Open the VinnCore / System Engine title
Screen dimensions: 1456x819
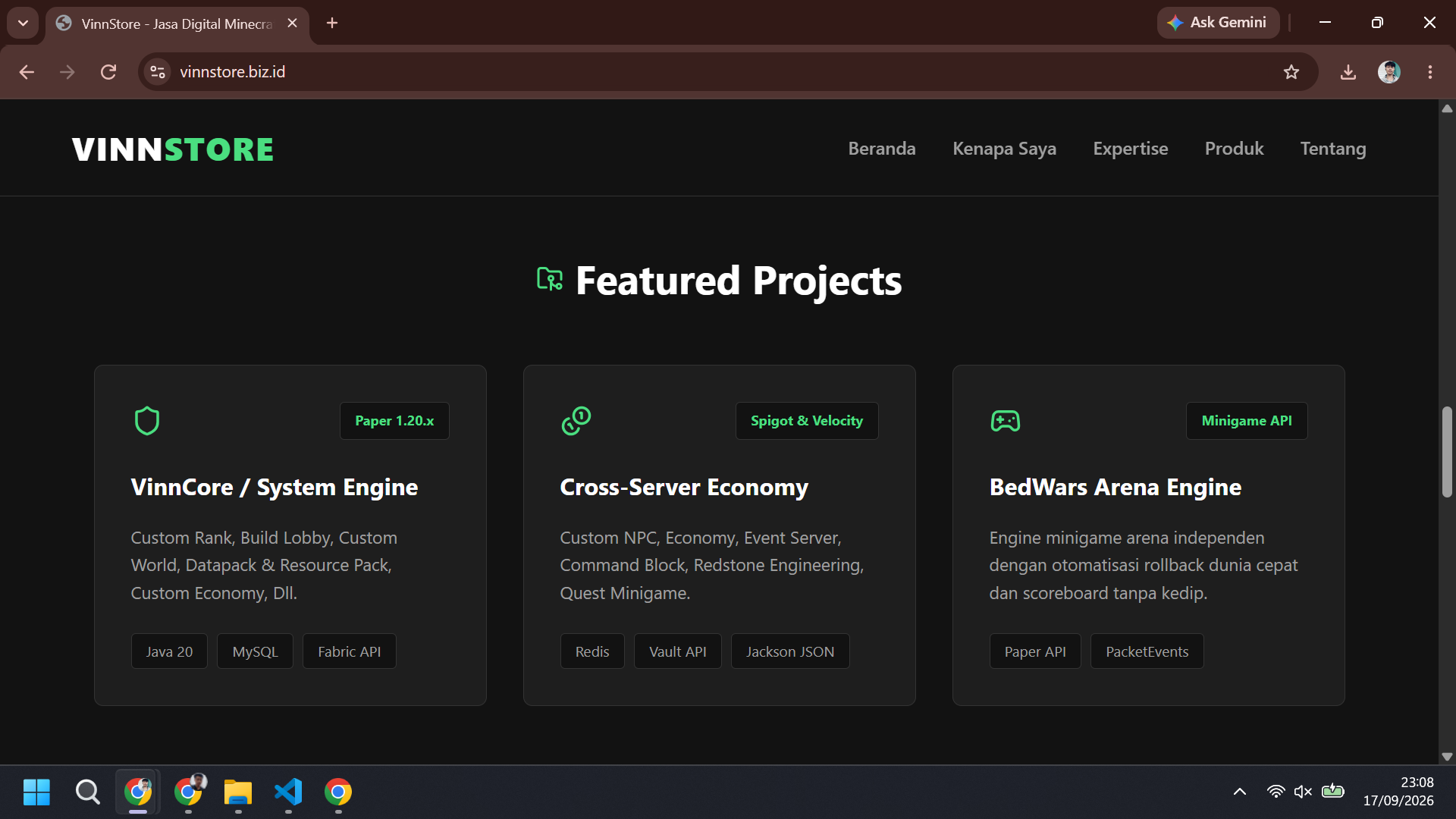[275, 487]
